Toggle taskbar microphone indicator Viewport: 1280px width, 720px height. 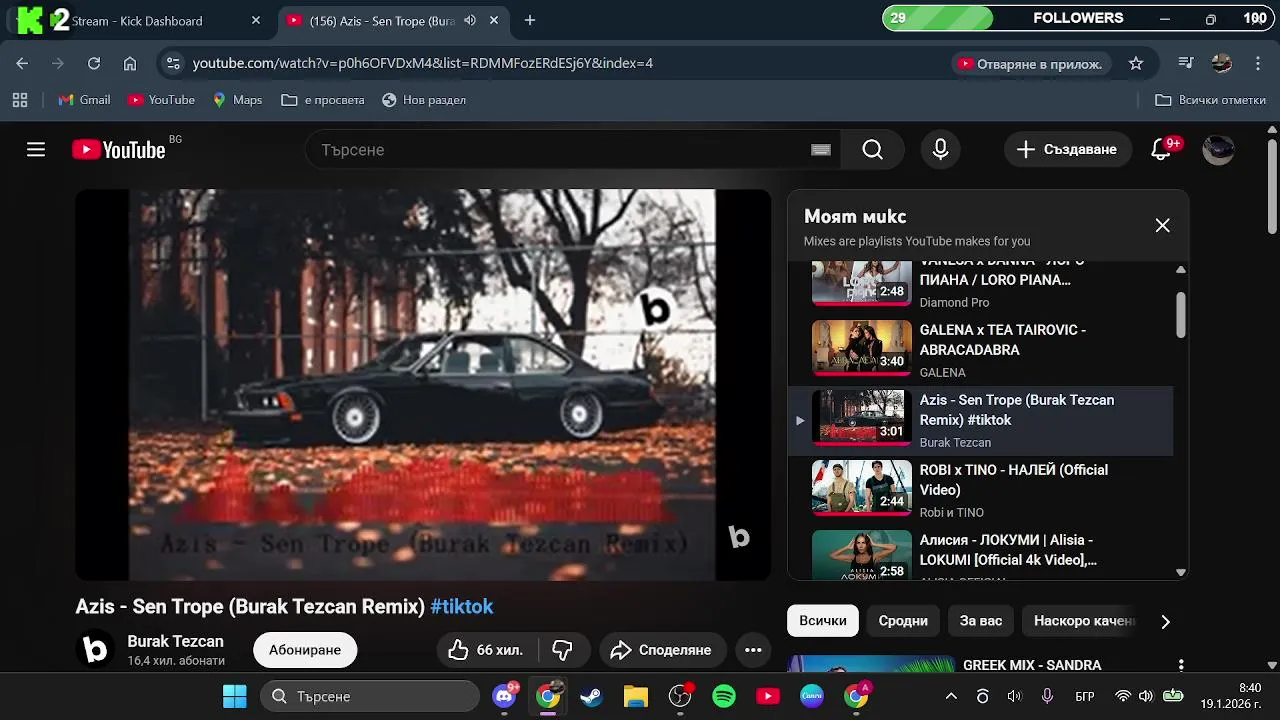tap(1047, 696)
